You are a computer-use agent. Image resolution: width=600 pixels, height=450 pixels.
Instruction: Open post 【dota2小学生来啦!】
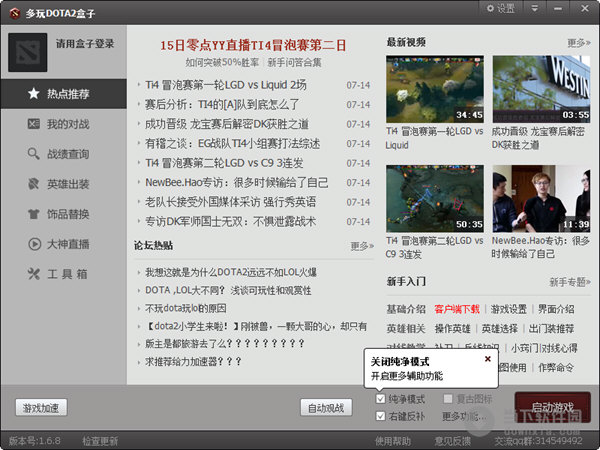click(x=256, y=326)
